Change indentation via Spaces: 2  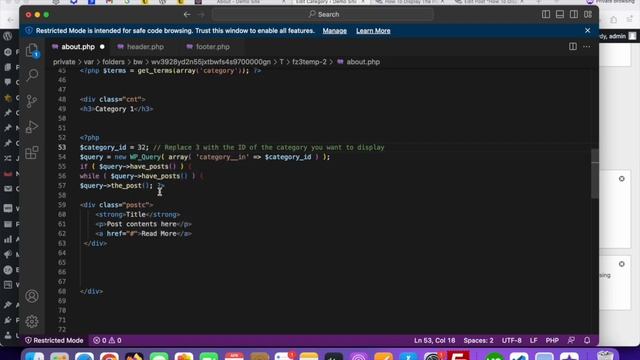478,340
